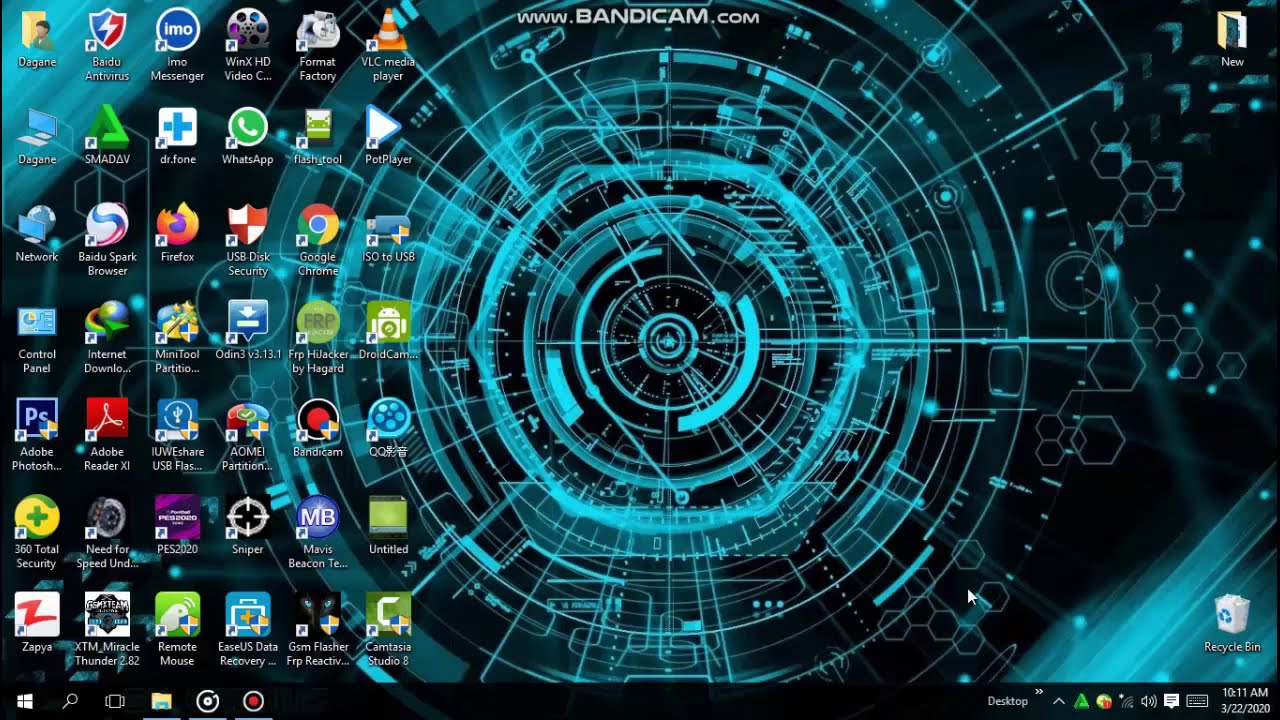Select the DroidCam icon
This screenshot has width=1280, height=720.
(388, 330)
